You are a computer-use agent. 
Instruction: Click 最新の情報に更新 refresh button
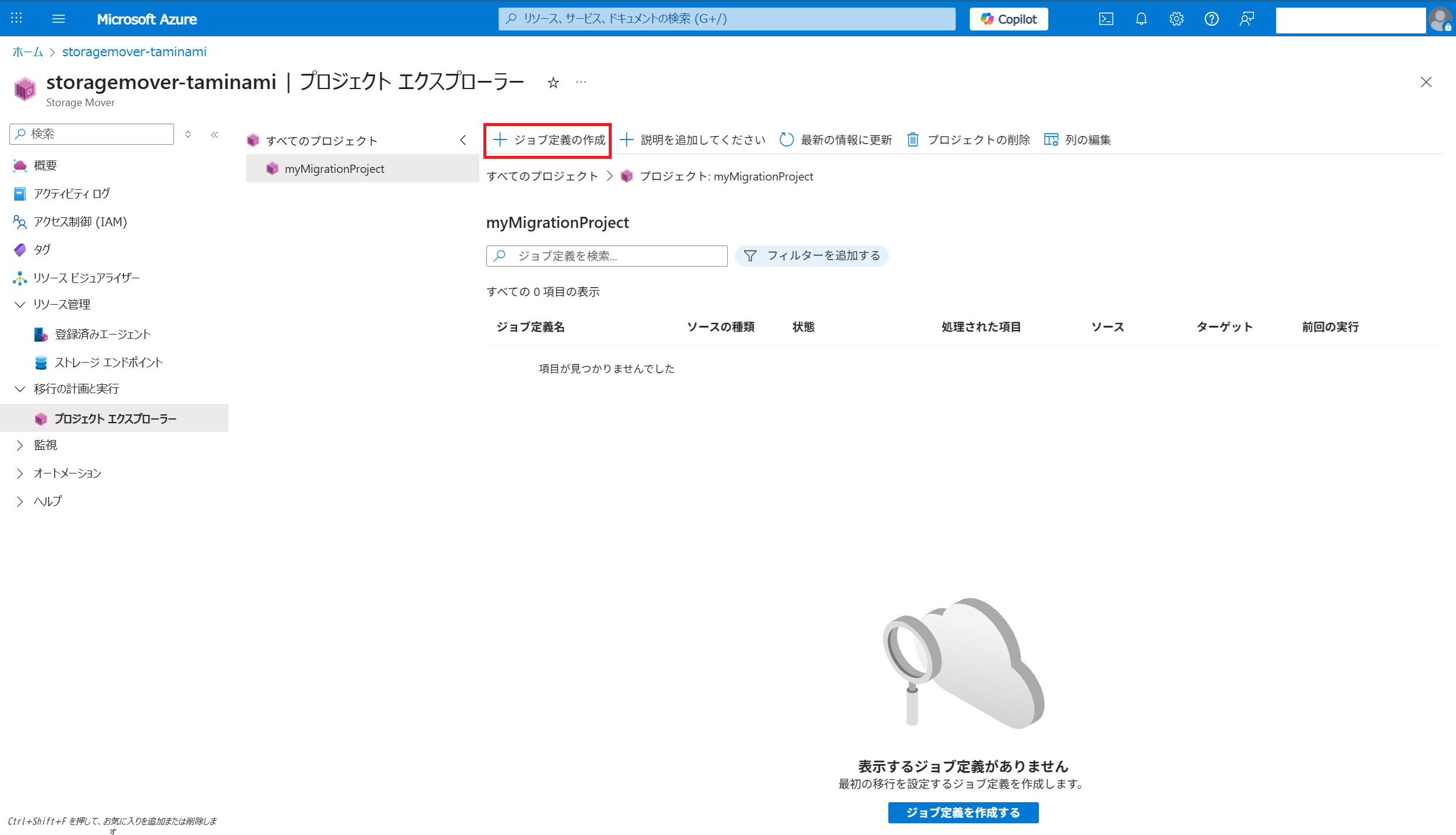836,140
